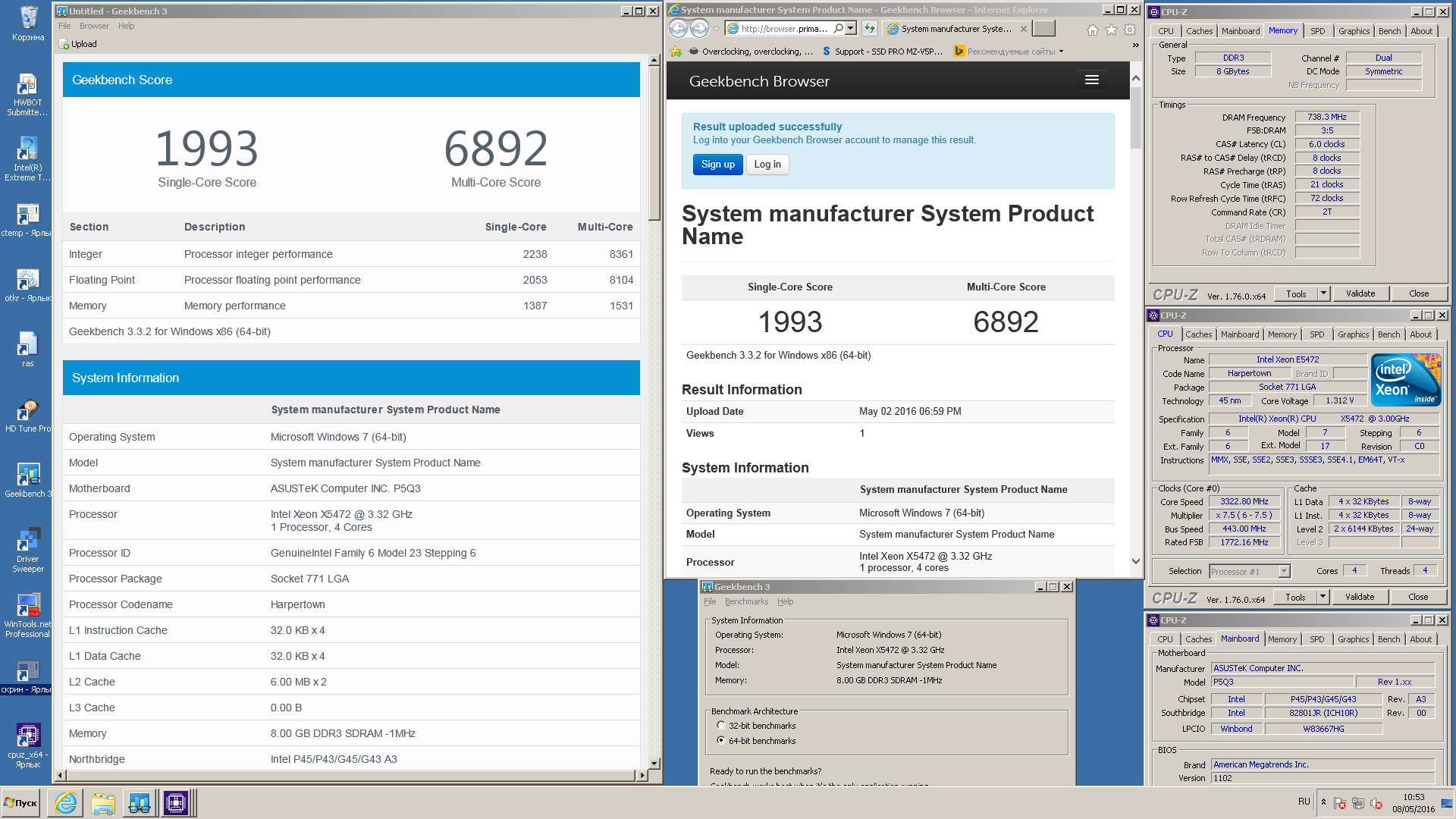Viewport: 1456px width, 819px height.
Task: Click the address bar search magnifier icon
Action: click(838, 29)
